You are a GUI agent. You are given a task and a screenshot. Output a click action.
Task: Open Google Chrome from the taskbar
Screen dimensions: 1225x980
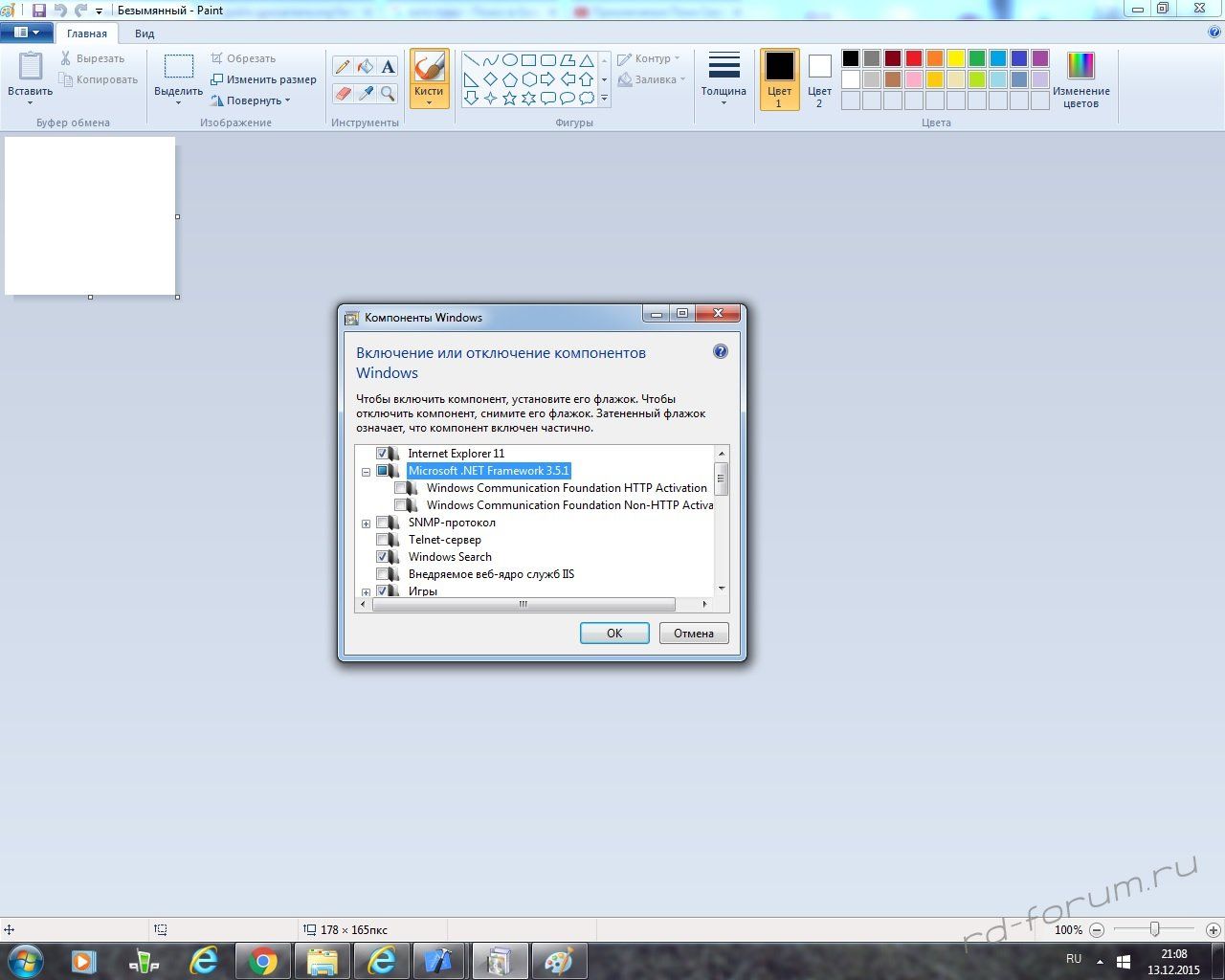[x=263, y=961]
